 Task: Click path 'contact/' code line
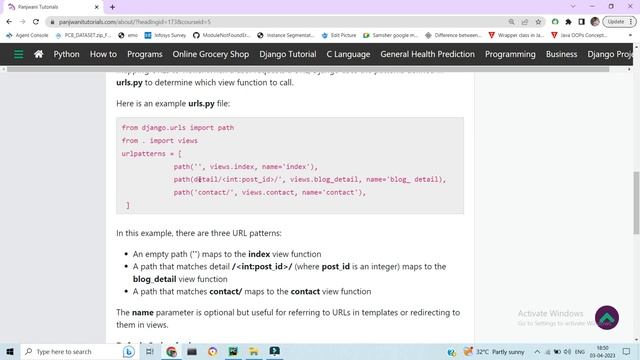click(270, 192)
